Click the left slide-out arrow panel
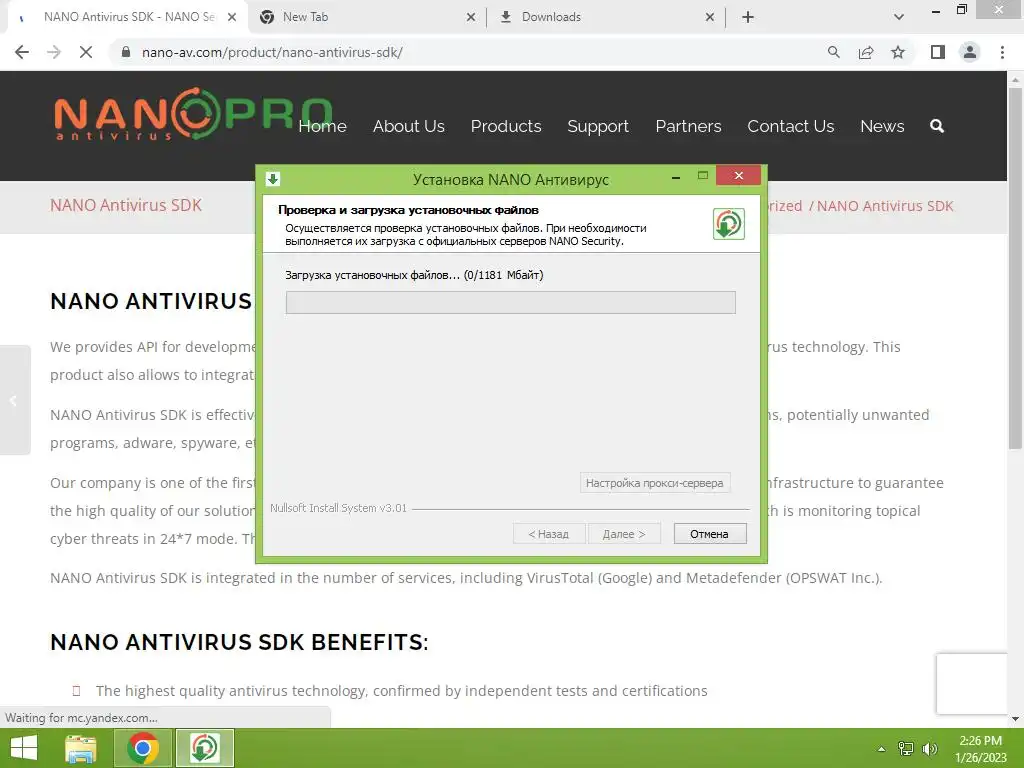The height and width of the screenshot is (768, 1024). [x=14, y=400]
